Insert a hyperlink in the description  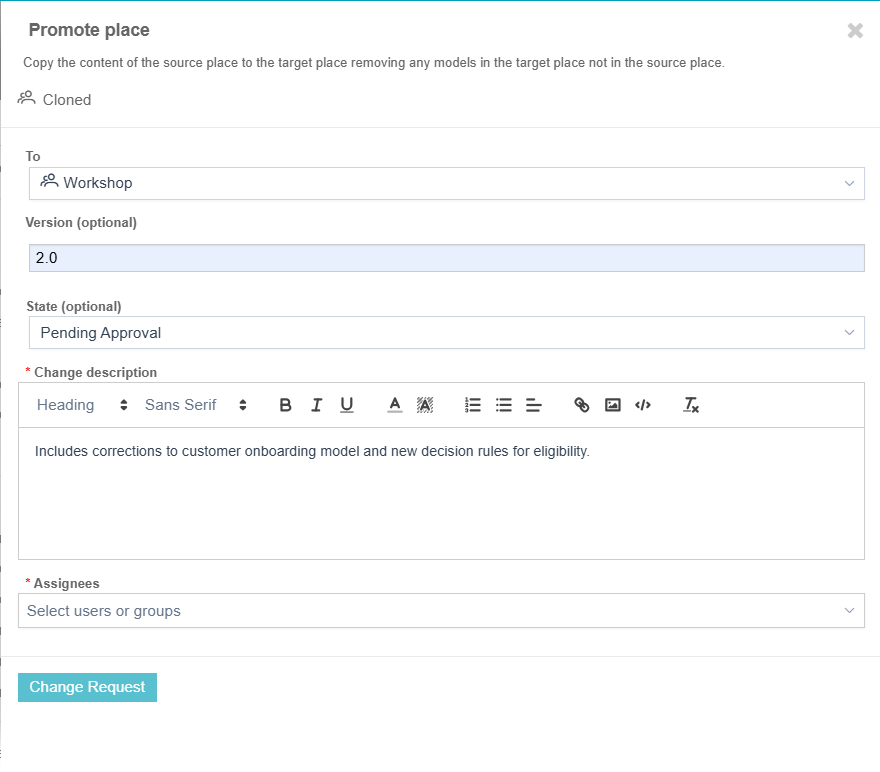pos(582,405)
